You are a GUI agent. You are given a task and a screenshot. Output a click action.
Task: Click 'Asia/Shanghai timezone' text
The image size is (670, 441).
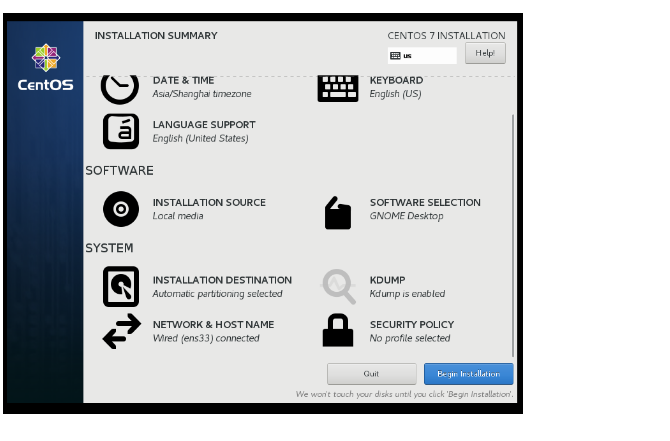pyautogui.click(x=202, y=94)
